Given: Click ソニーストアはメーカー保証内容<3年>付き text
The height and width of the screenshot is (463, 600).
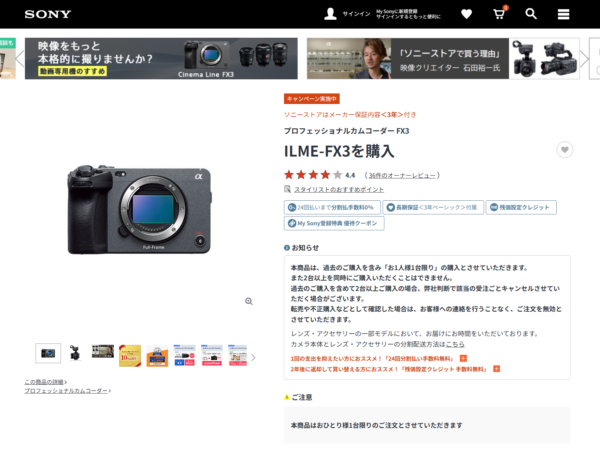Looking at the screenshot, I should (350, 115).
